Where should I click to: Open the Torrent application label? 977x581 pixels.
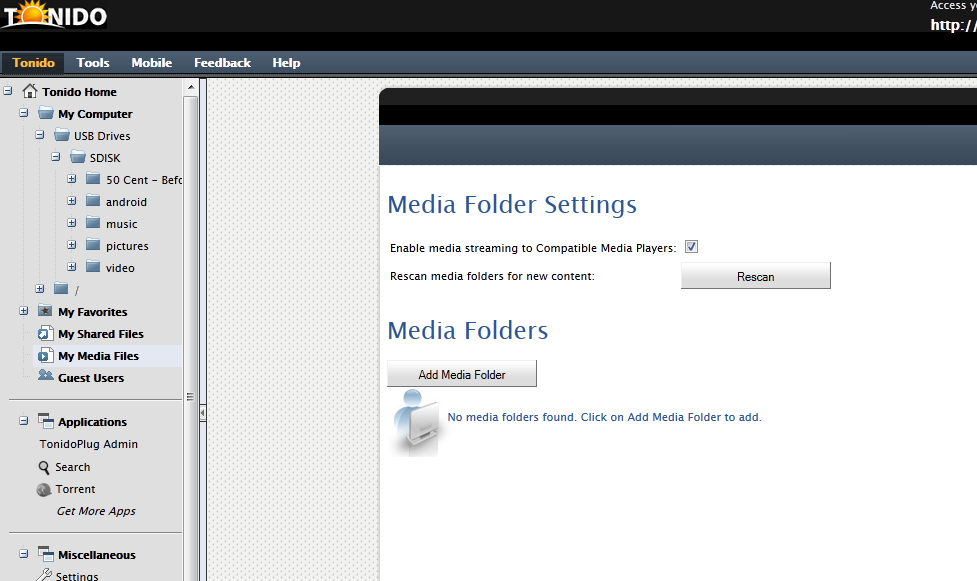point(75,489)
